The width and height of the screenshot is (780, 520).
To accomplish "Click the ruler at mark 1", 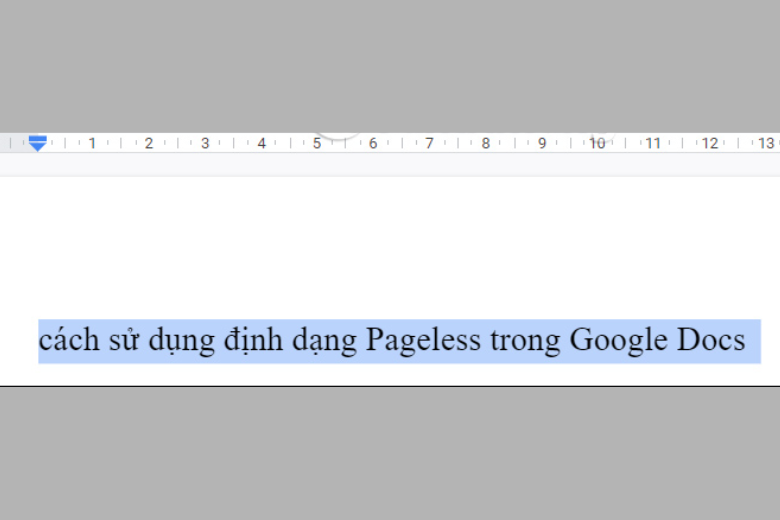I will point(92,143).
